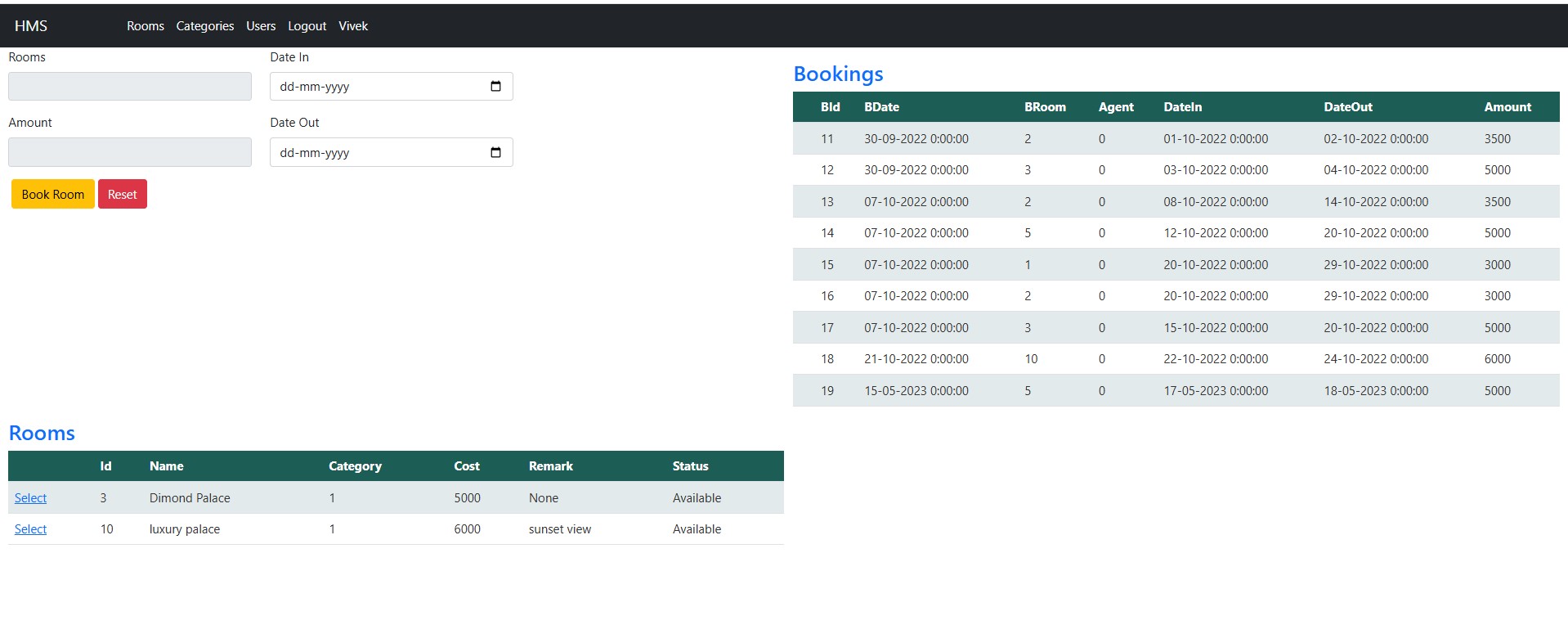The image size is (1568, 643).
Task: Click the Remark column header
Action: pyautogui.click(x=550, y=466)
